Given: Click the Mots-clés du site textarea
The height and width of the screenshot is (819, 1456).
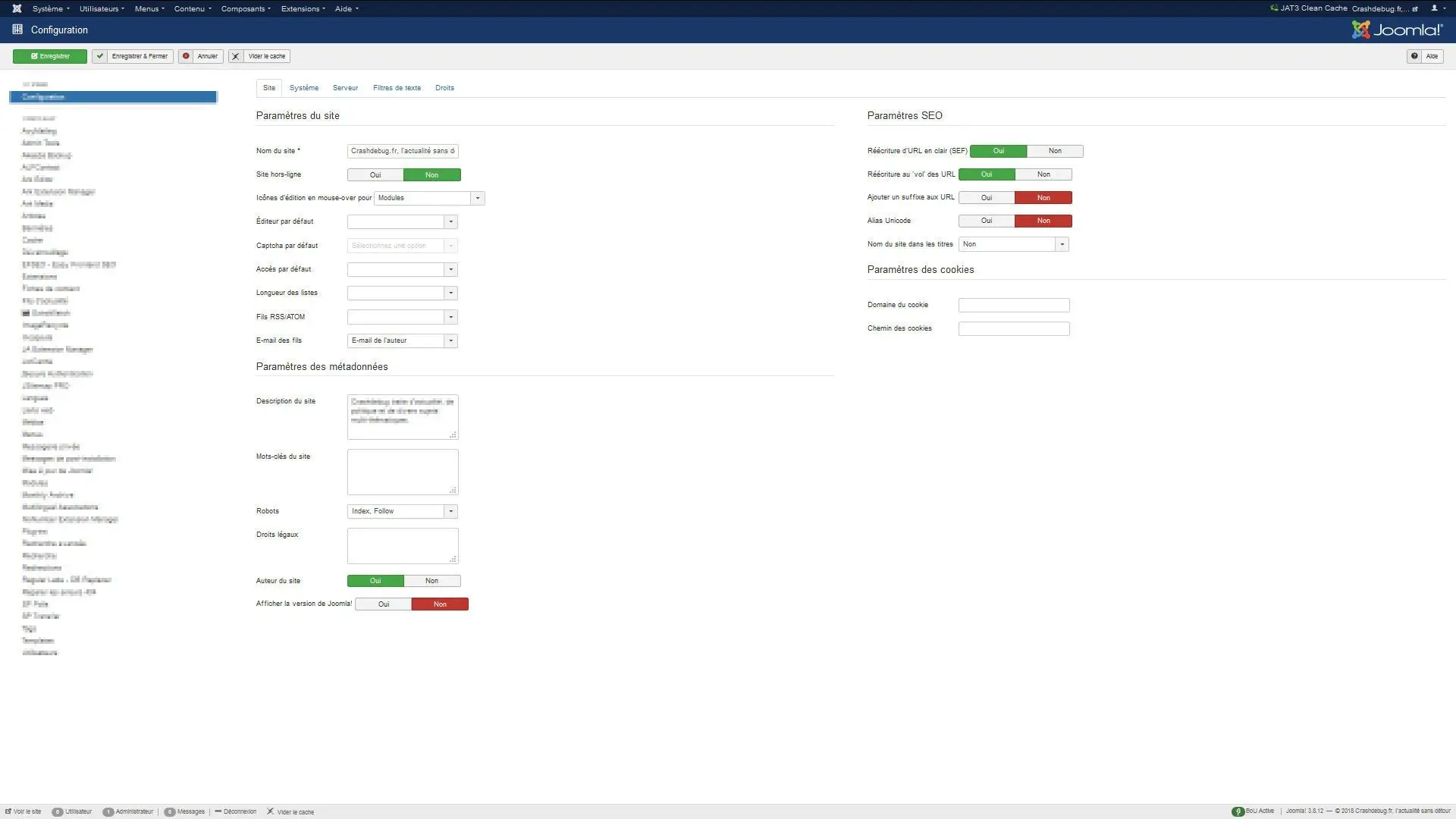Looking at the screenshot, I should [x=403, y=472].
